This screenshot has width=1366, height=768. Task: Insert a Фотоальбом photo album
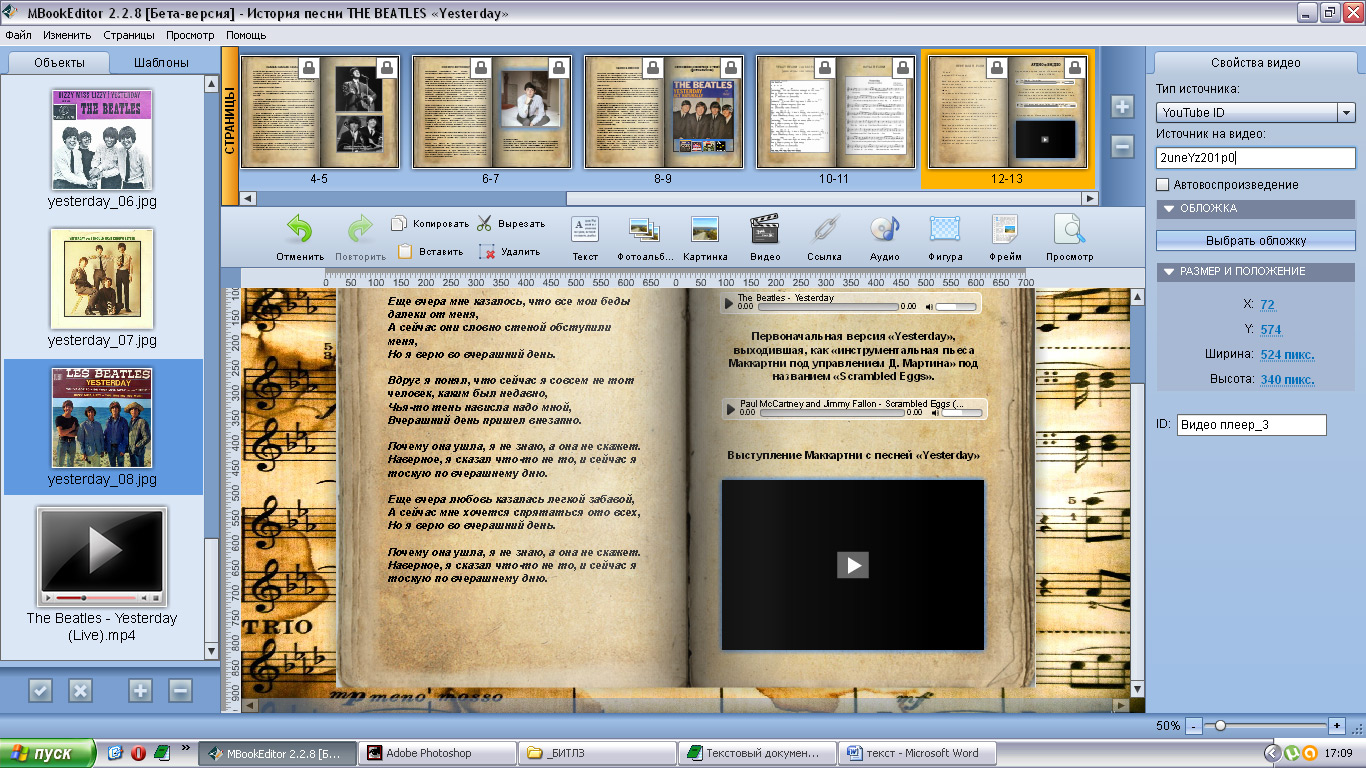point(643,238)
